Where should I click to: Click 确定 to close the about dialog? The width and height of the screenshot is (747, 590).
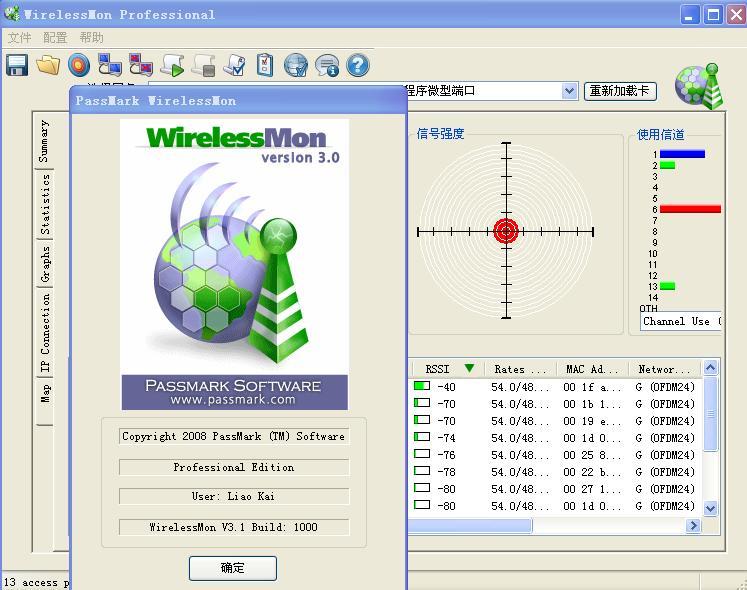pyautogui.click(x=232, y=568)
